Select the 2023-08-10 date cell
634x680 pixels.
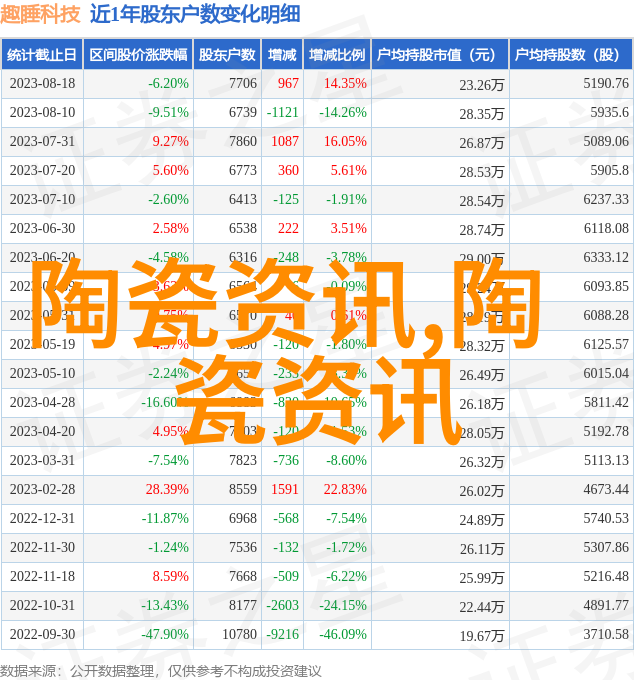click(42, 112)
